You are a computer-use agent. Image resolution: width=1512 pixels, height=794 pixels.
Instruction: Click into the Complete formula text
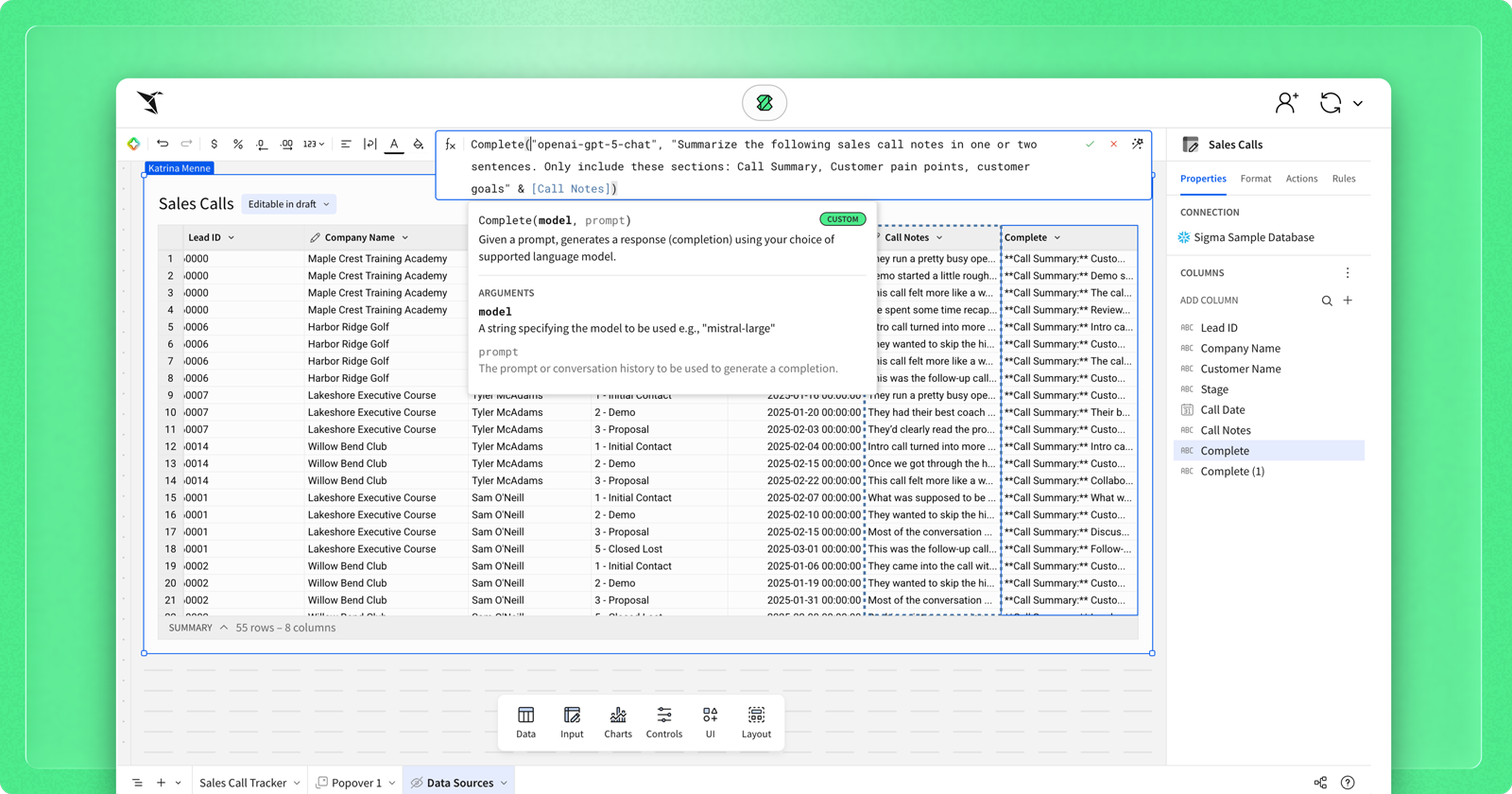tap(754, 166)
